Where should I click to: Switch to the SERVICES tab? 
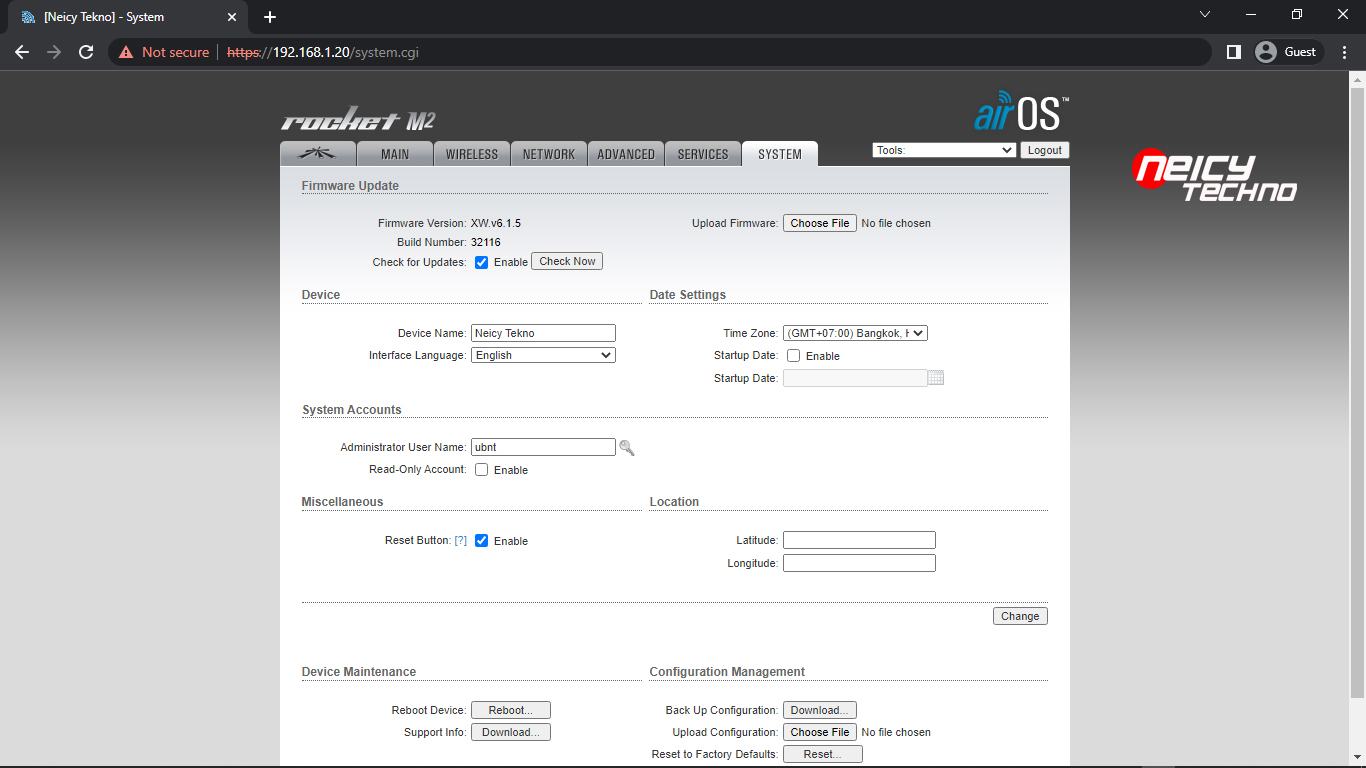703,154
